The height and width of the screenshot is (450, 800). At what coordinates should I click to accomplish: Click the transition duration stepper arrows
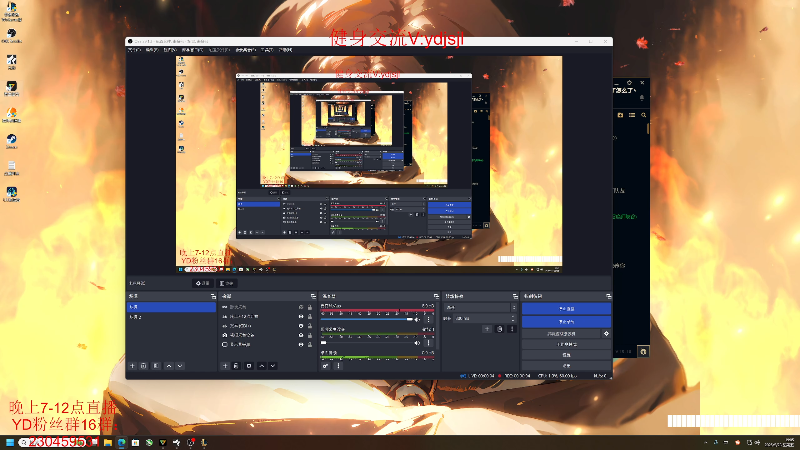click(514, 318)
